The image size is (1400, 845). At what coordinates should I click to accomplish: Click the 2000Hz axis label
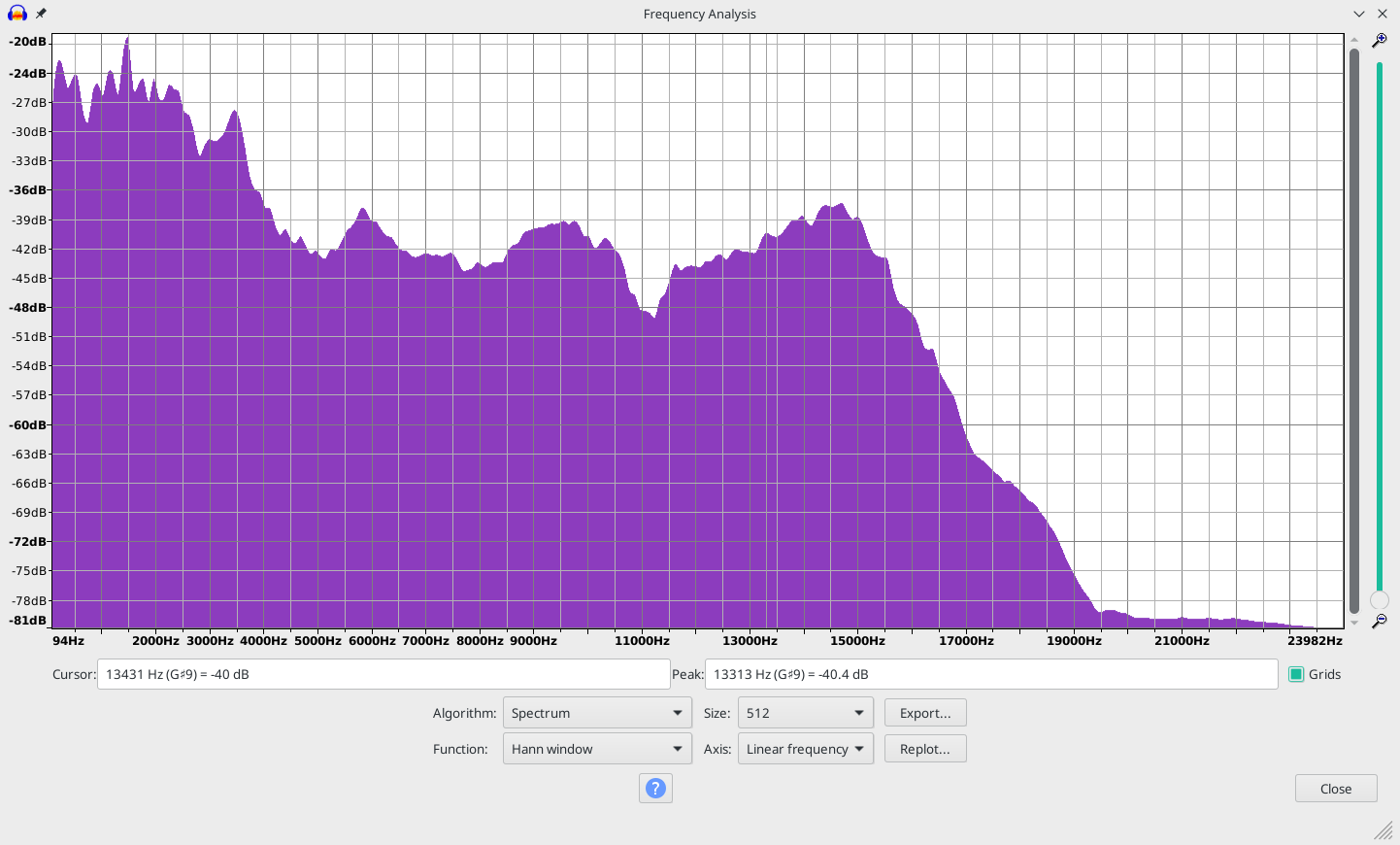coord(155,640)
